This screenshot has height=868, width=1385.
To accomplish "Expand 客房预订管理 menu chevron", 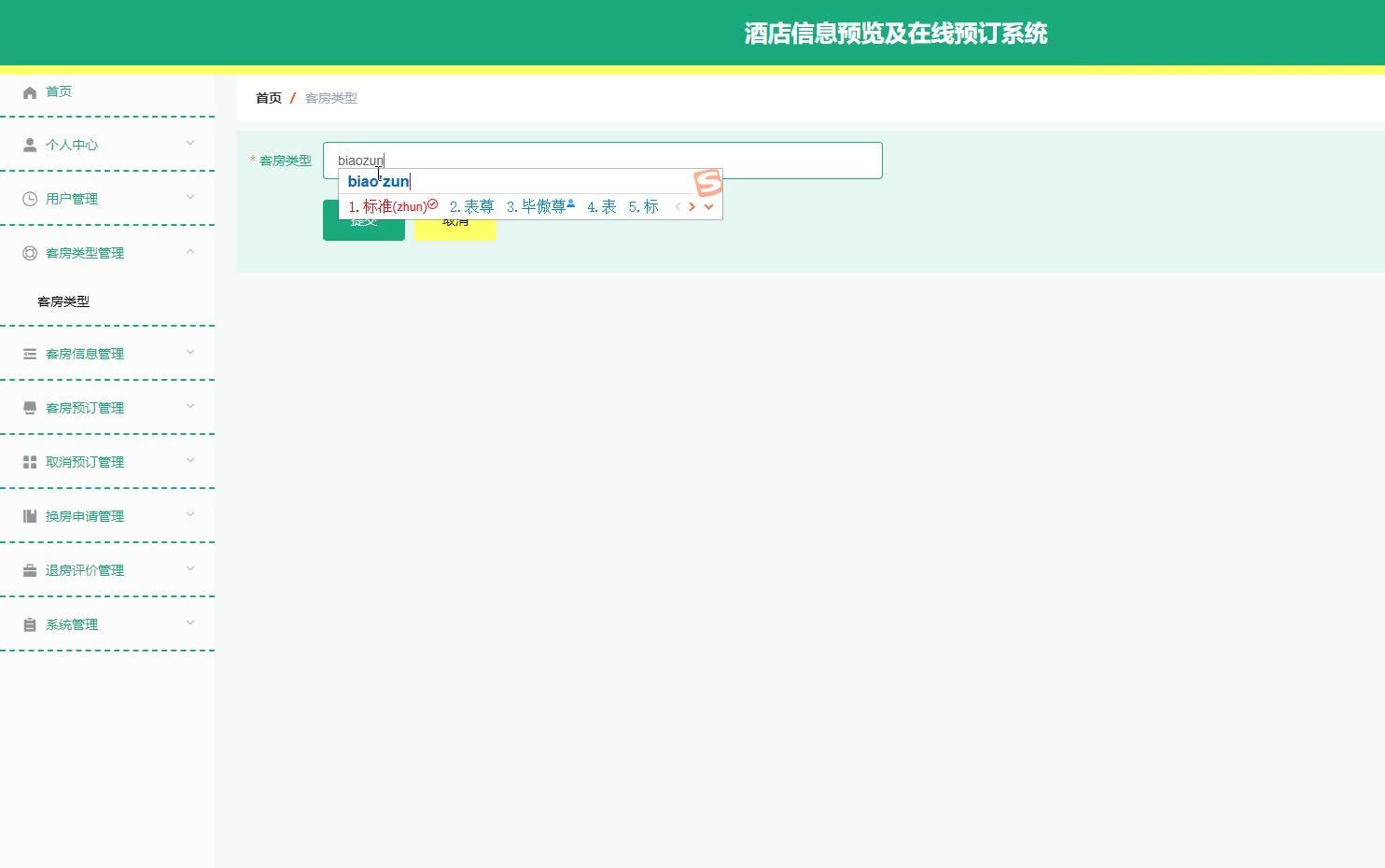I will [x=190, y=406].
